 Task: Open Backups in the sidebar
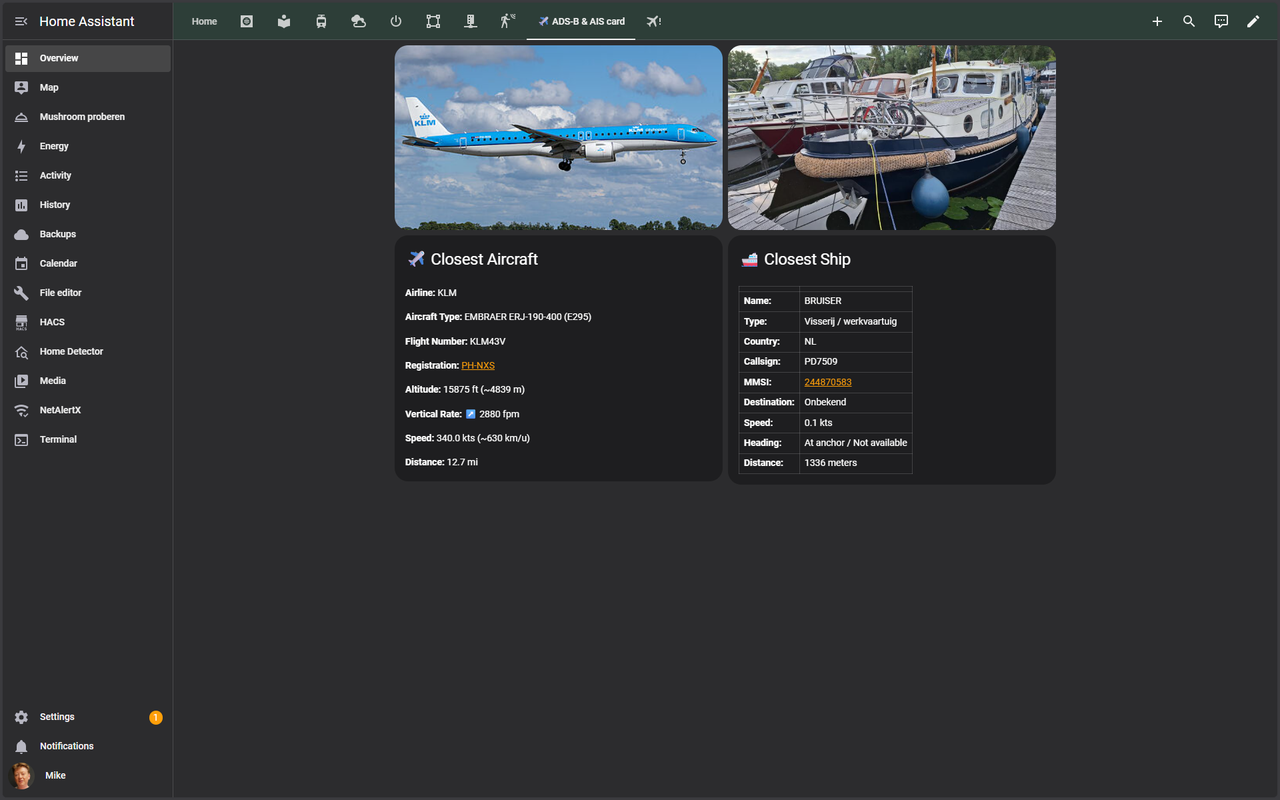(x=88, y=234)
